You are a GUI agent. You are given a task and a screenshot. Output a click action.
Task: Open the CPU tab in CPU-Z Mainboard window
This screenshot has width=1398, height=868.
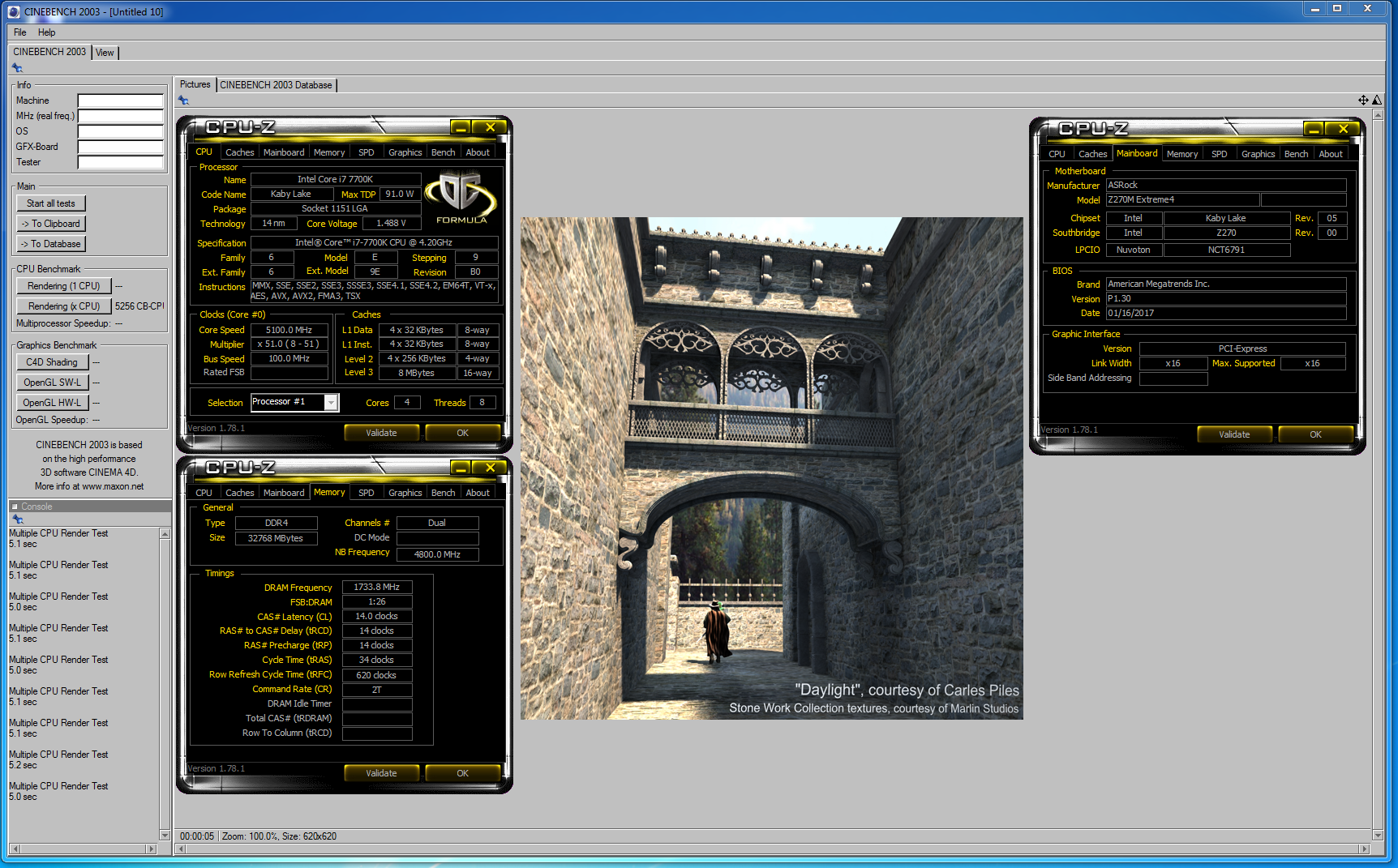coord(1057,154)
